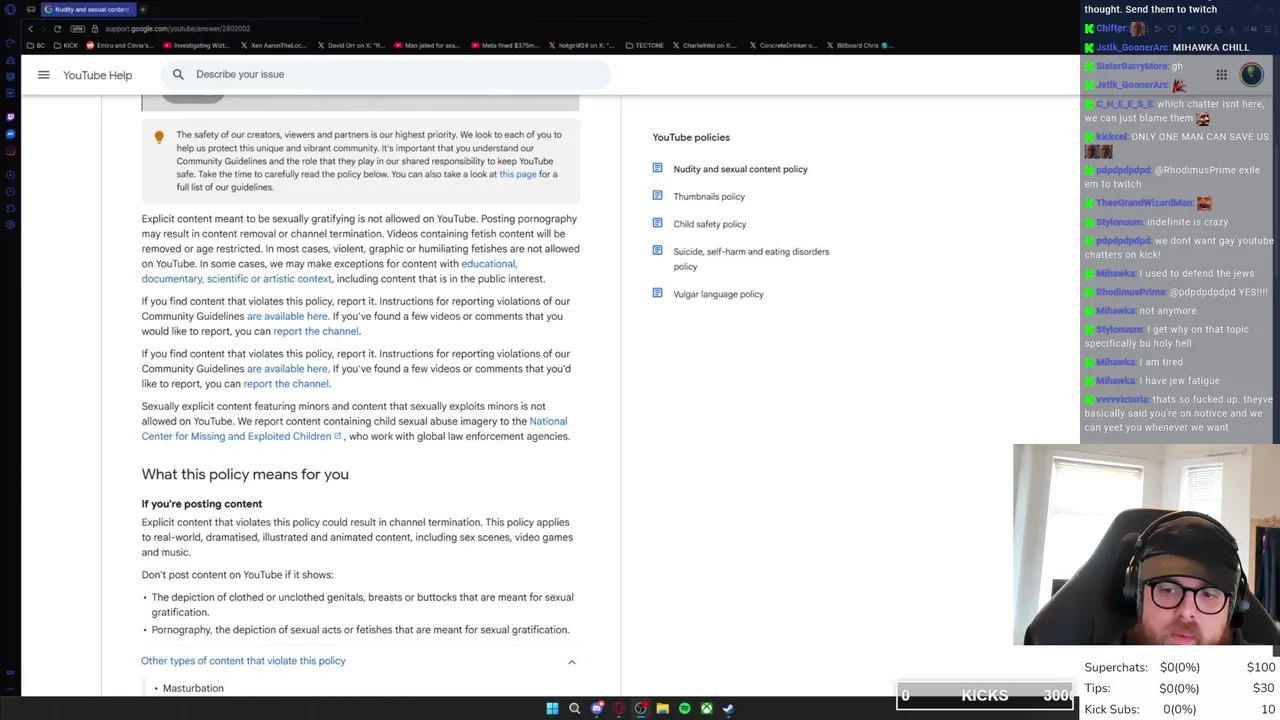Select Vulgar language policy in sidebar
Viewport: 1280px width, 720px height.
[718, 294]
